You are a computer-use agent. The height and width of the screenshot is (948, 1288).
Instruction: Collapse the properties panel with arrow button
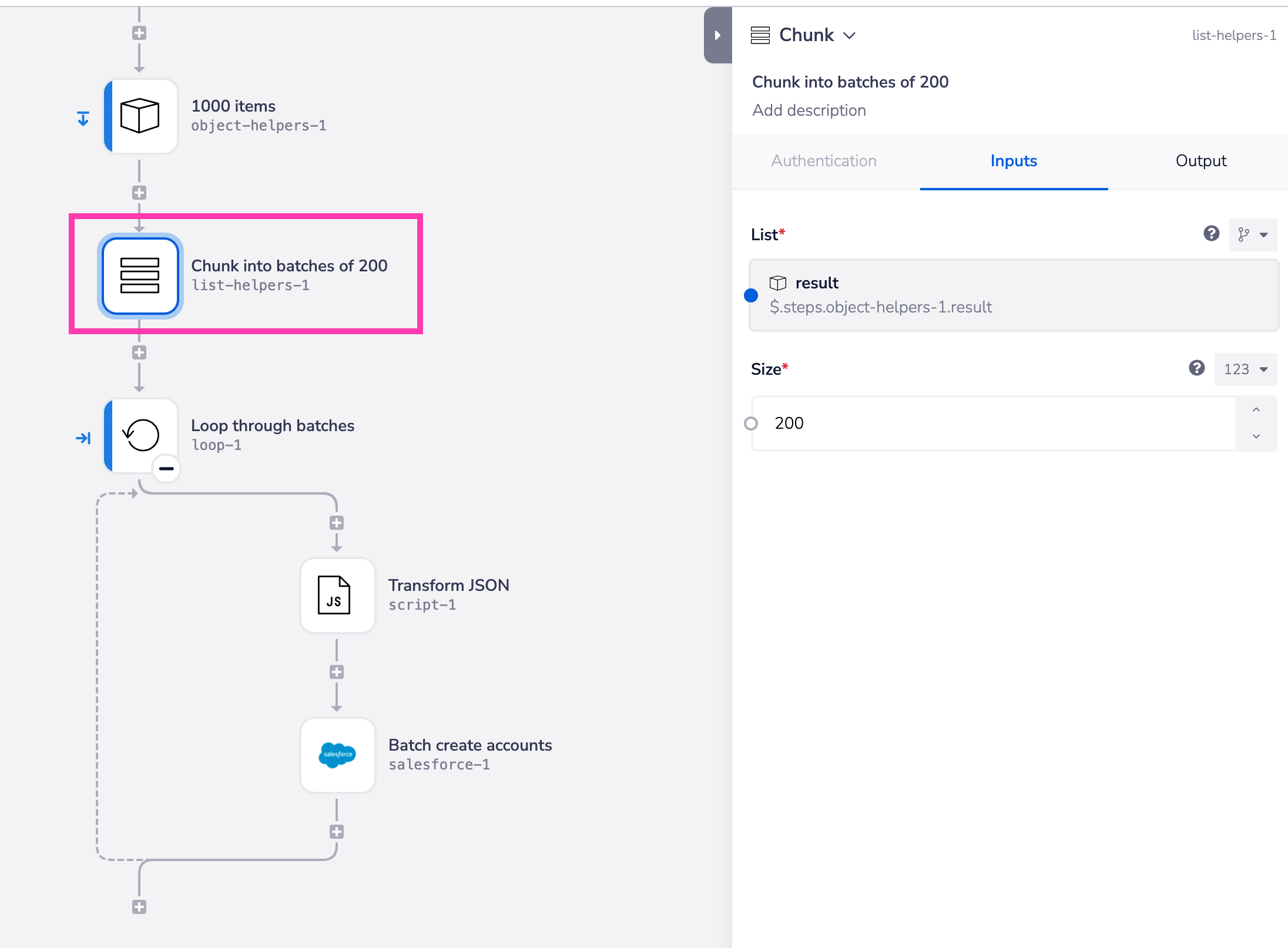(x=717, y=35)
